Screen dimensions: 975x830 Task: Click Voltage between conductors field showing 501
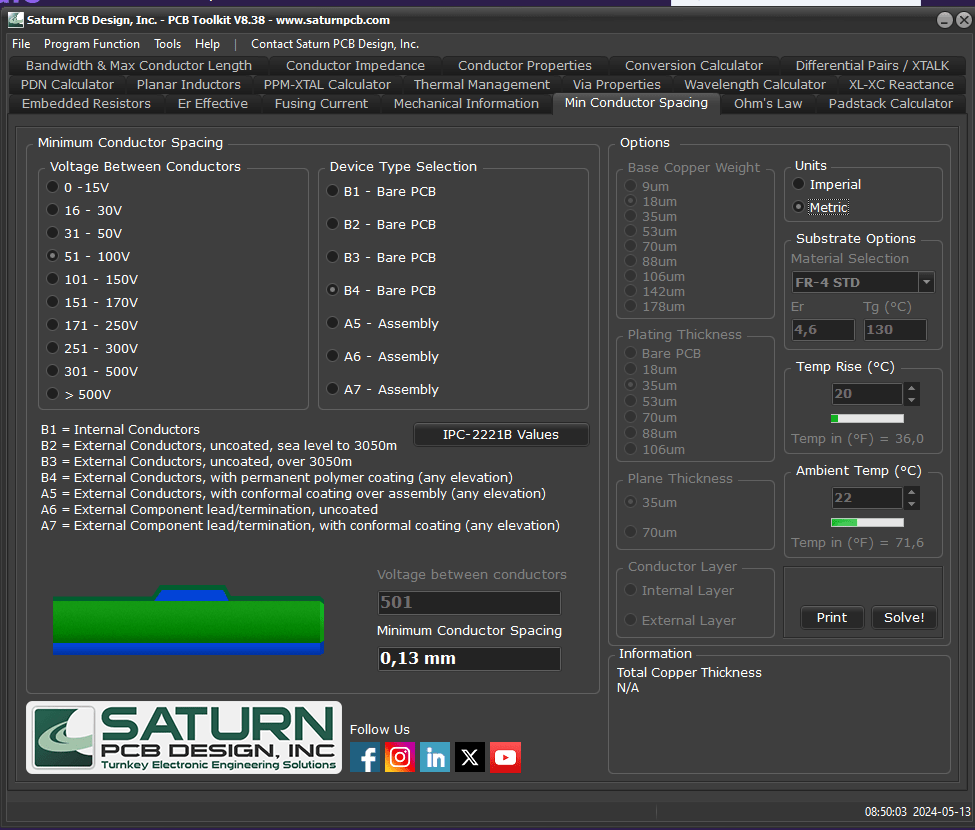(469, 602)
